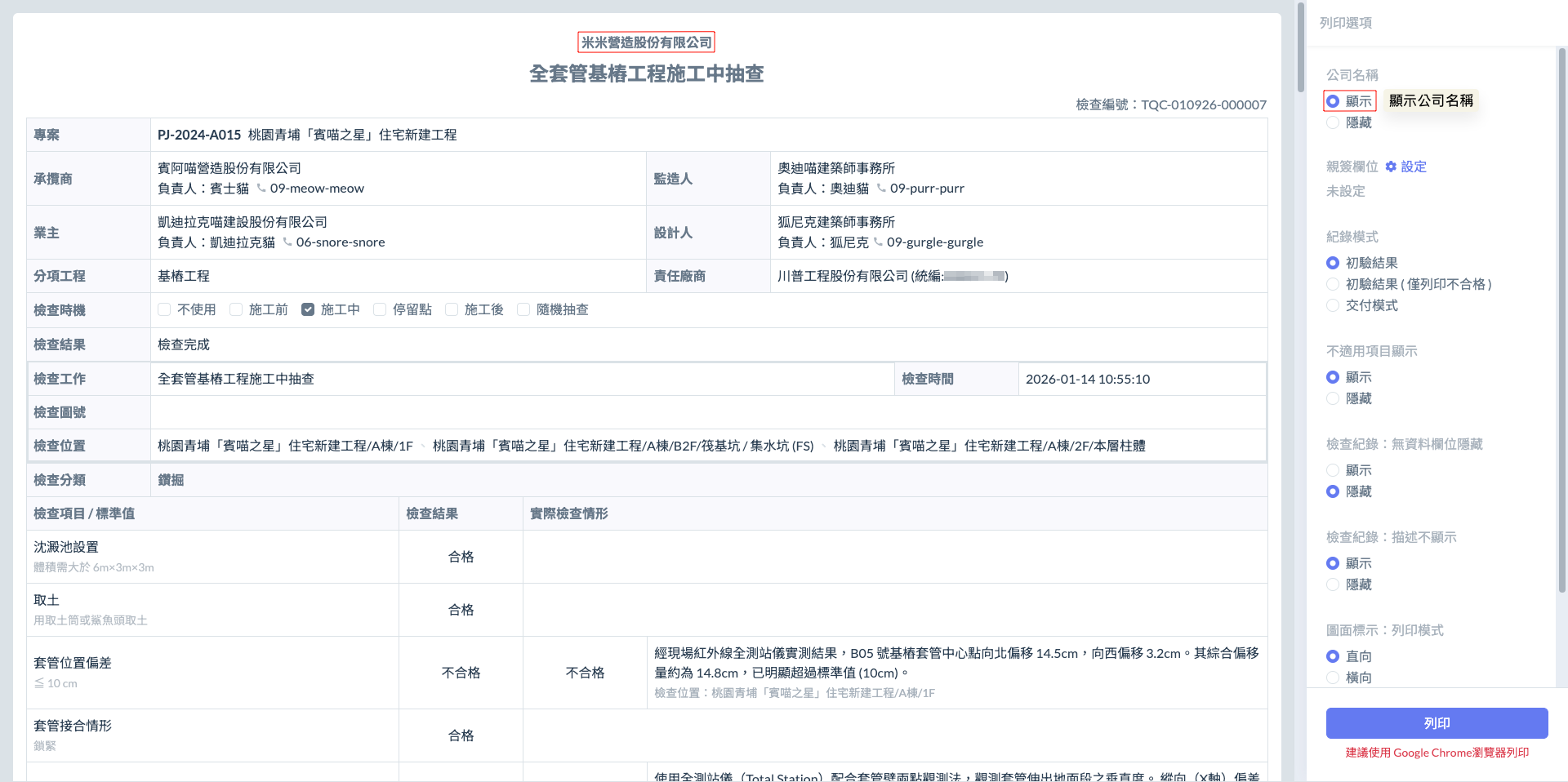Click phone icon before 06-snore-snore
The width and height of the screenshot is (1568, 782).
[287, 242]
